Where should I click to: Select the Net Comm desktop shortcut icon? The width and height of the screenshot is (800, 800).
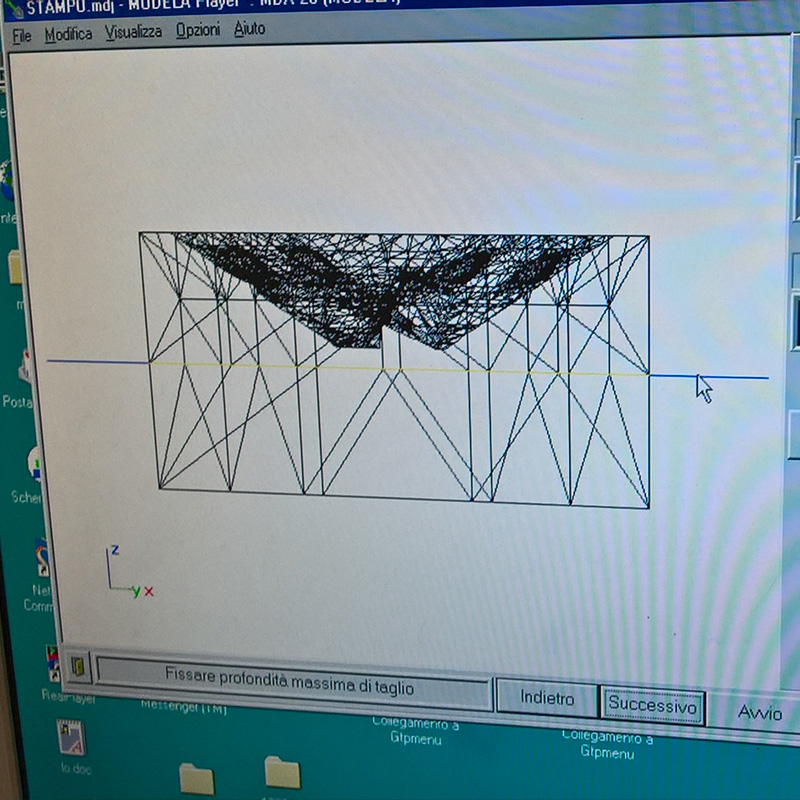pyautogui.click(x=43, y=557)
